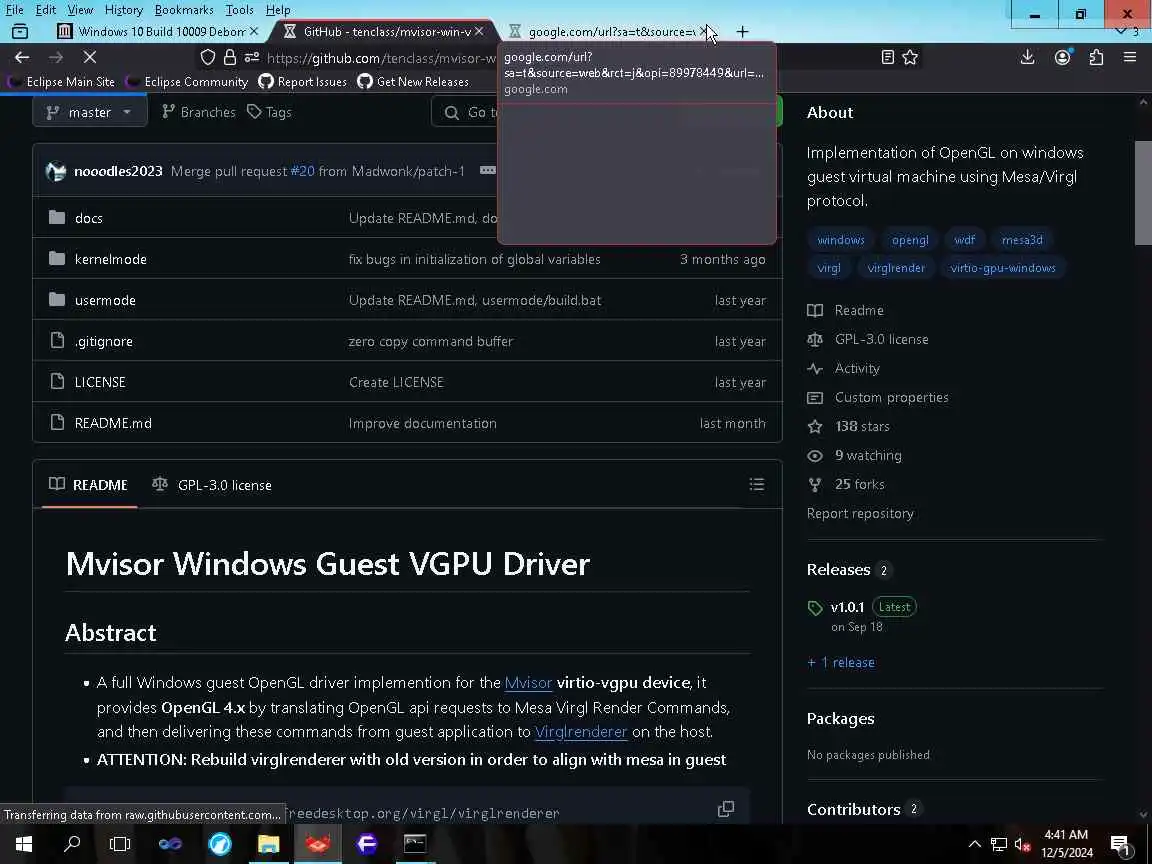This screenshot has width=1152, height=864.
Task: Open Reader View icon
Action: pyautogui.click(x=888, y=57)
